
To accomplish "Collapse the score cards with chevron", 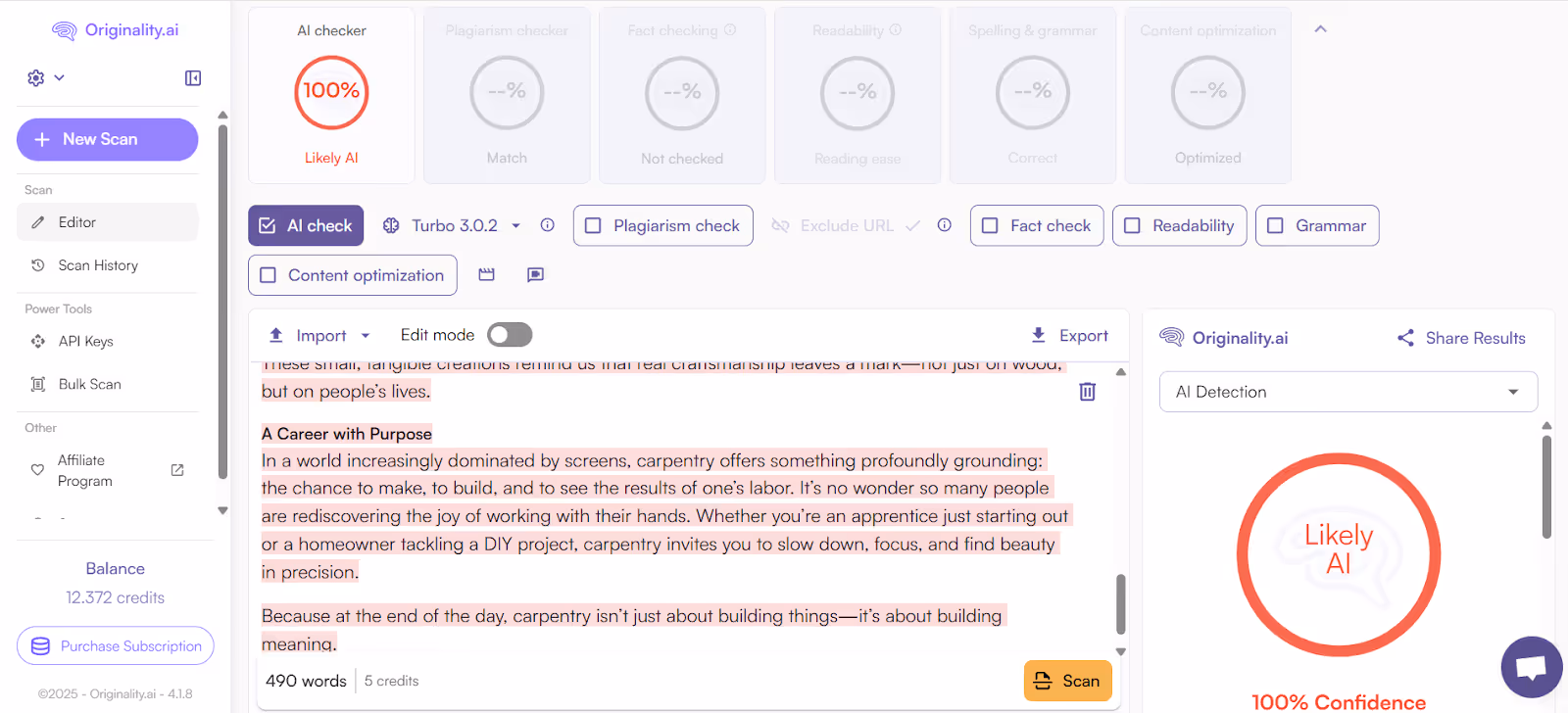I will (x=1321, y=29).
